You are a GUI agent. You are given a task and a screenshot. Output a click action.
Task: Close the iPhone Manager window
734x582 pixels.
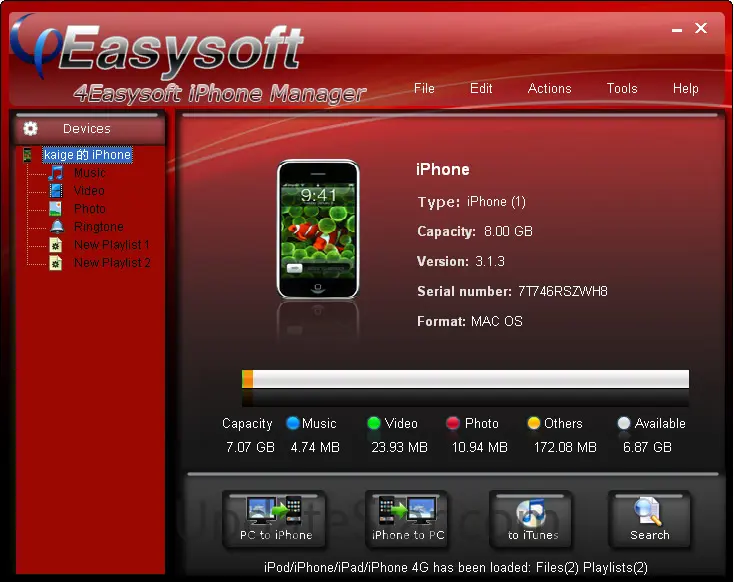tap(701, 28)
